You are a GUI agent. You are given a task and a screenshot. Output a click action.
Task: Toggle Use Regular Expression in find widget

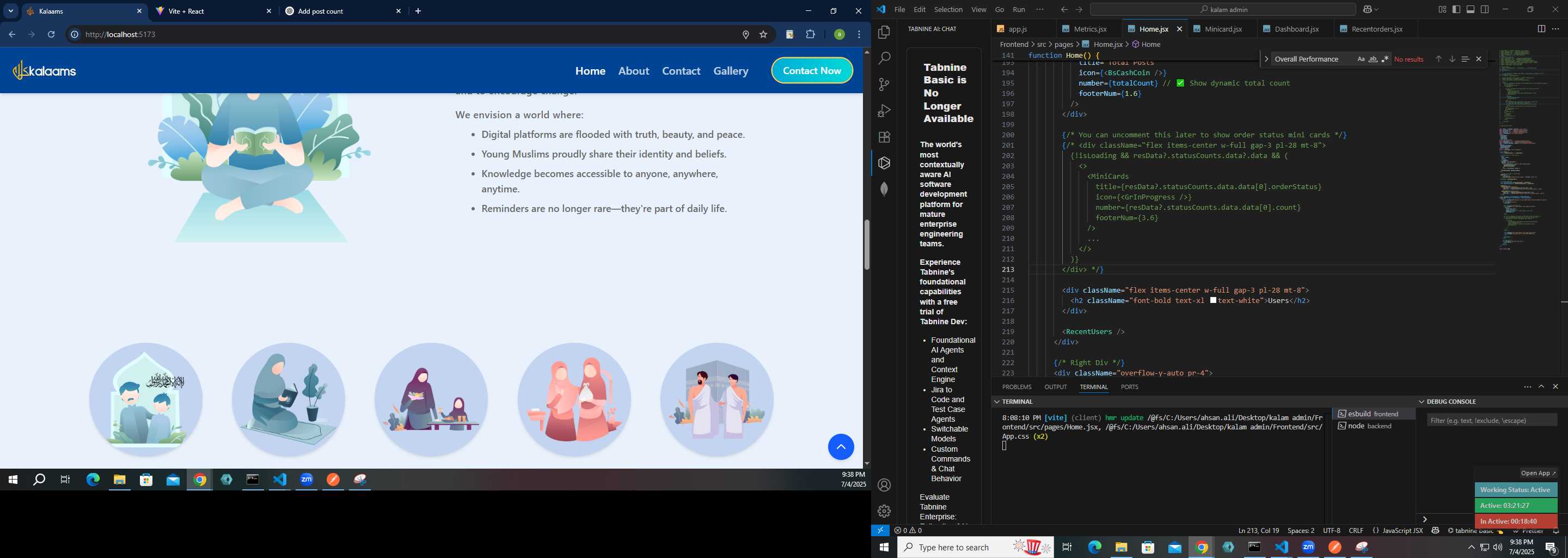[1385, 59]
